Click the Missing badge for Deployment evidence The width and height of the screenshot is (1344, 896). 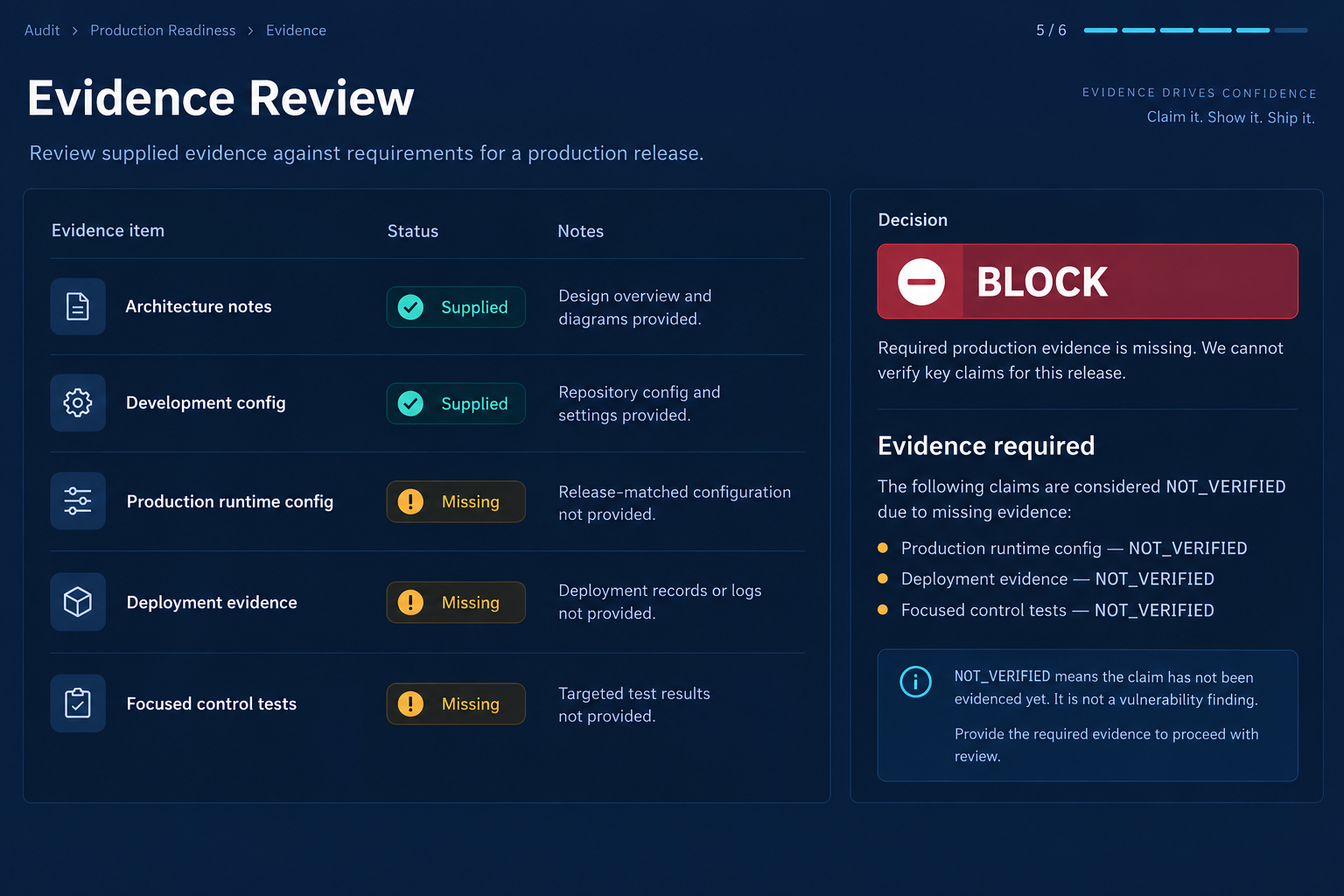[456, 602]
